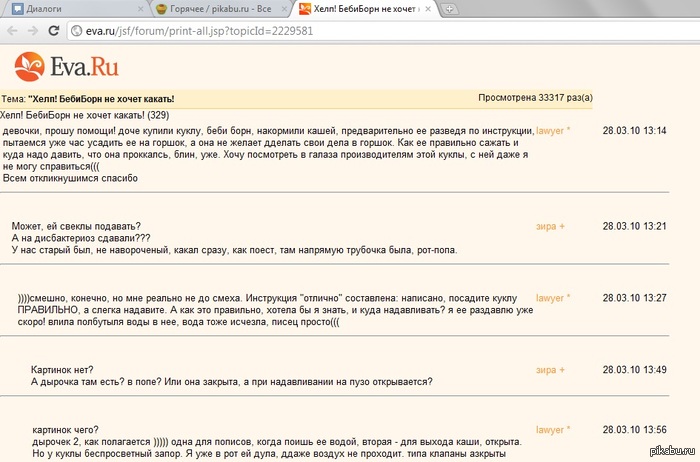Click timestamp 28.03.10 13:21
This screenshot has height=462, width=700.
[634, 226]
